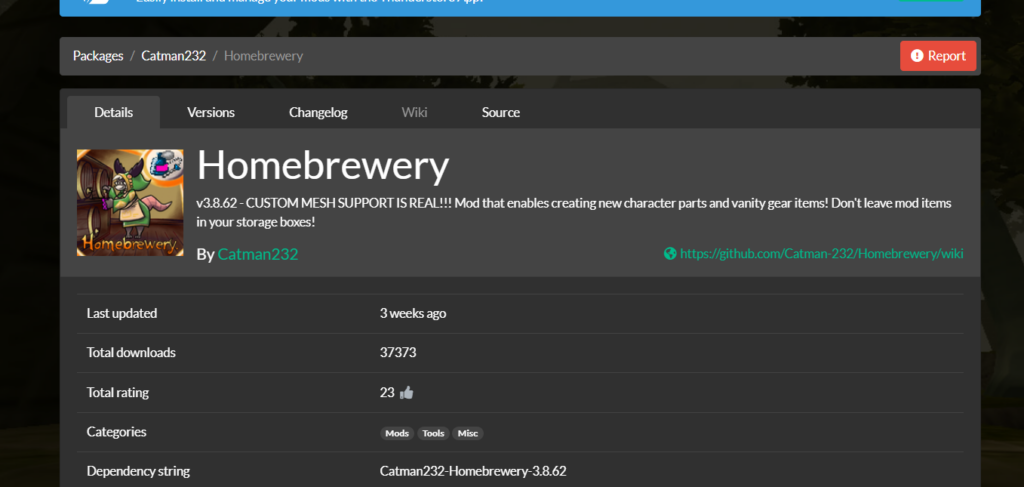Screen dimensions: 1024x487
Task: Open Catman232 in the breadcrumb
Action: click(173, 56)
